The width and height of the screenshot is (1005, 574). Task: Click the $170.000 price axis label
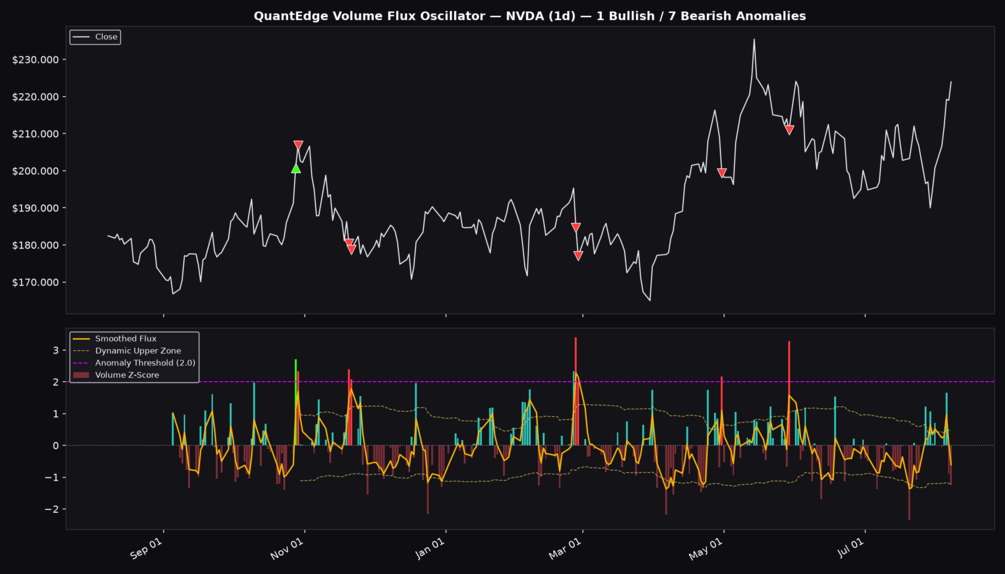[x=35, y=283]
